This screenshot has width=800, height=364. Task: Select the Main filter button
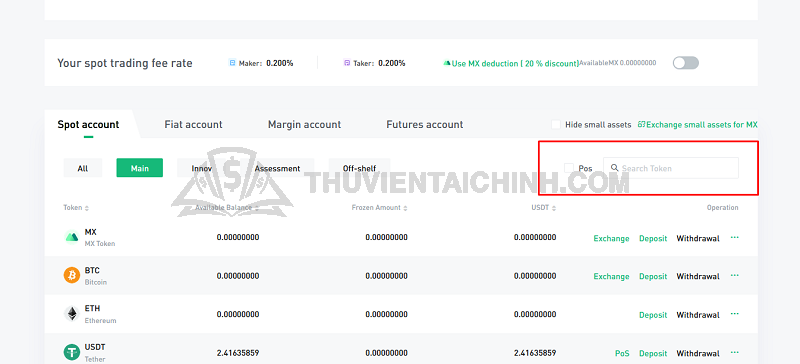139,168
